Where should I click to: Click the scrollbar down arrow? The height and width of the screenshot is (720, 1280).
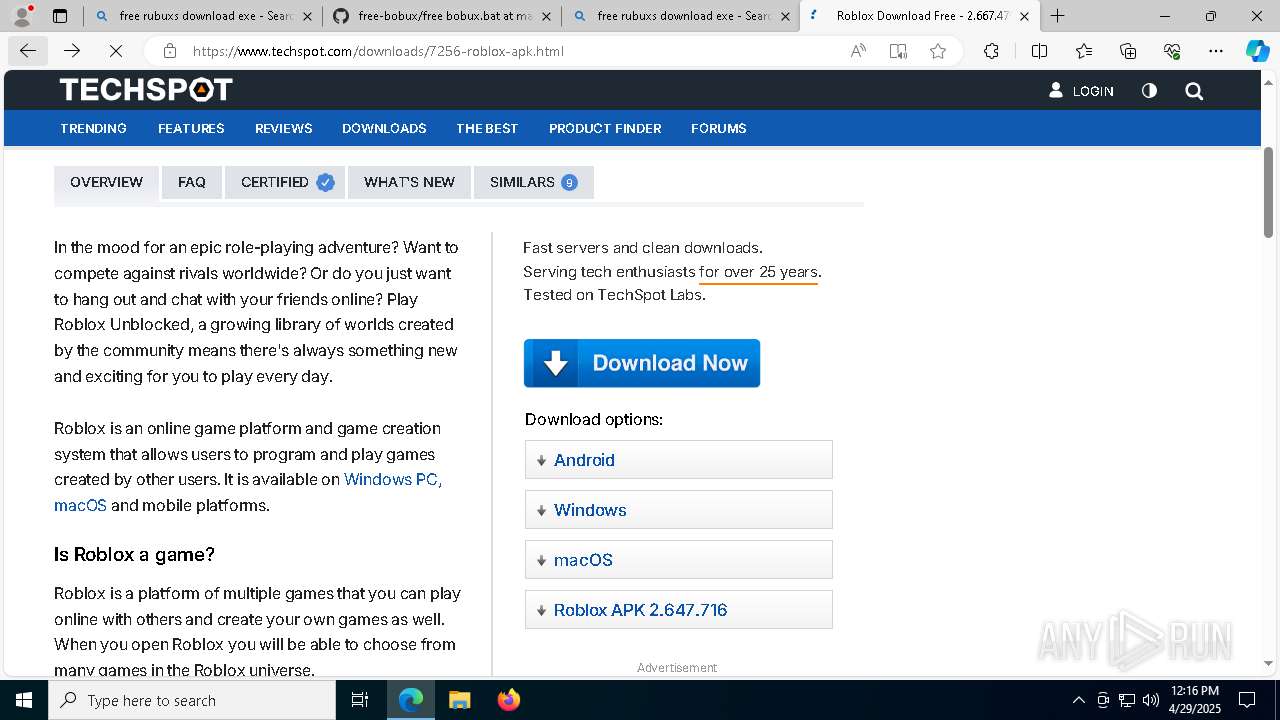[x=1269, y=663]
